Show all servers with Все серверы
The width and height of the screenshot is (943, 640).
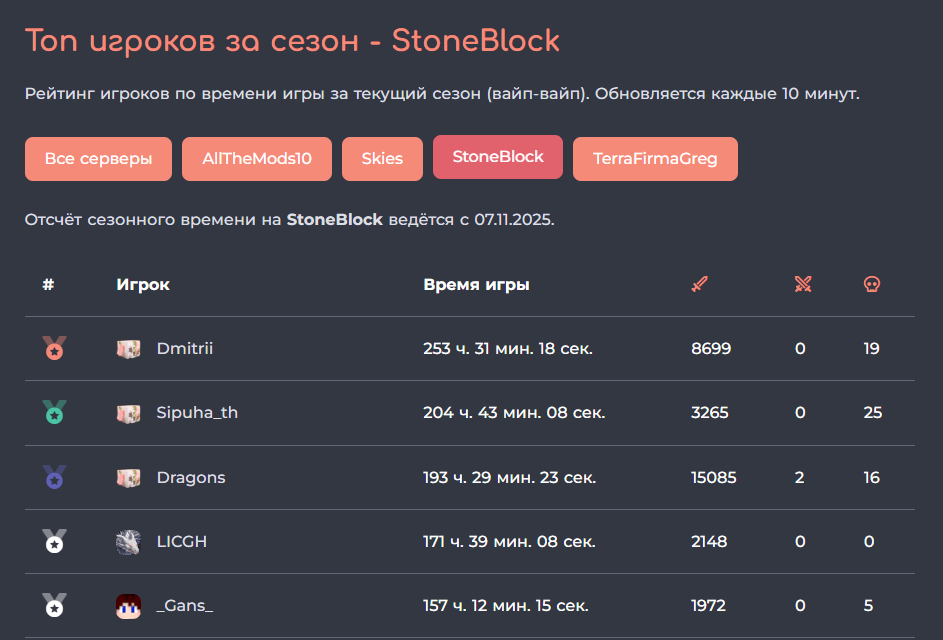pyautogui.click(x=99, y=159)
